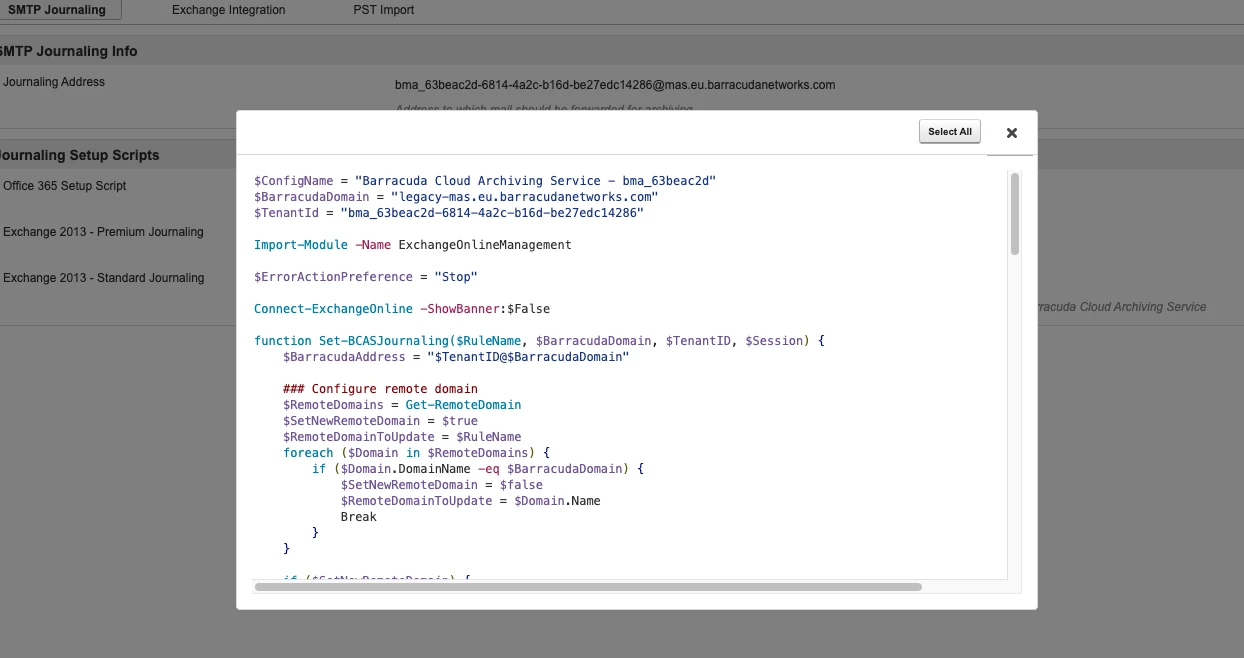Click the $SetNewRemoteDomain = $true line
The height and width of the screenshot is (658, 1244).
(380, 421)
